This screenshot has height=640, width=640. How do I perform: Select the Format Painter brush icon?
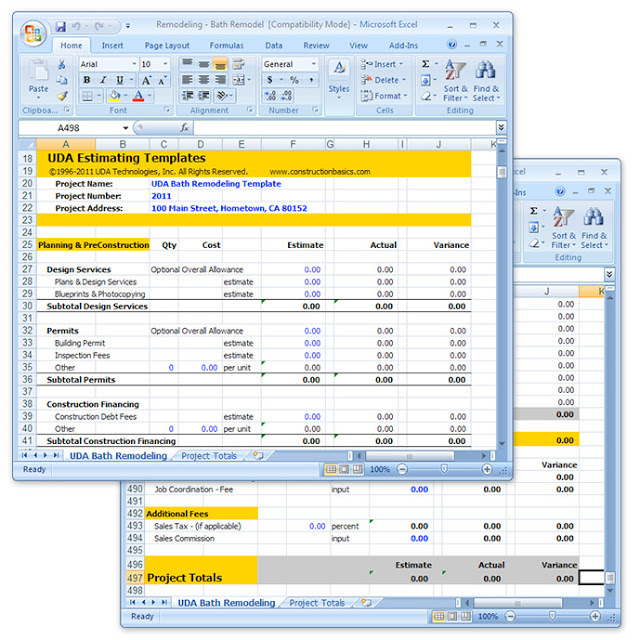tap(62, 96)
